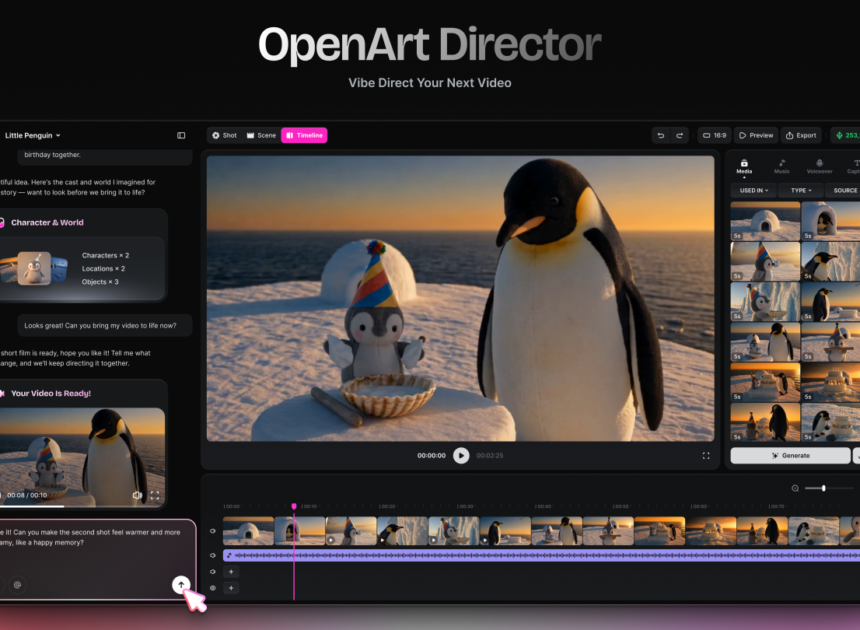Click the purple audio waveform clip
The image size is (860, 630).
pos(541,555)
